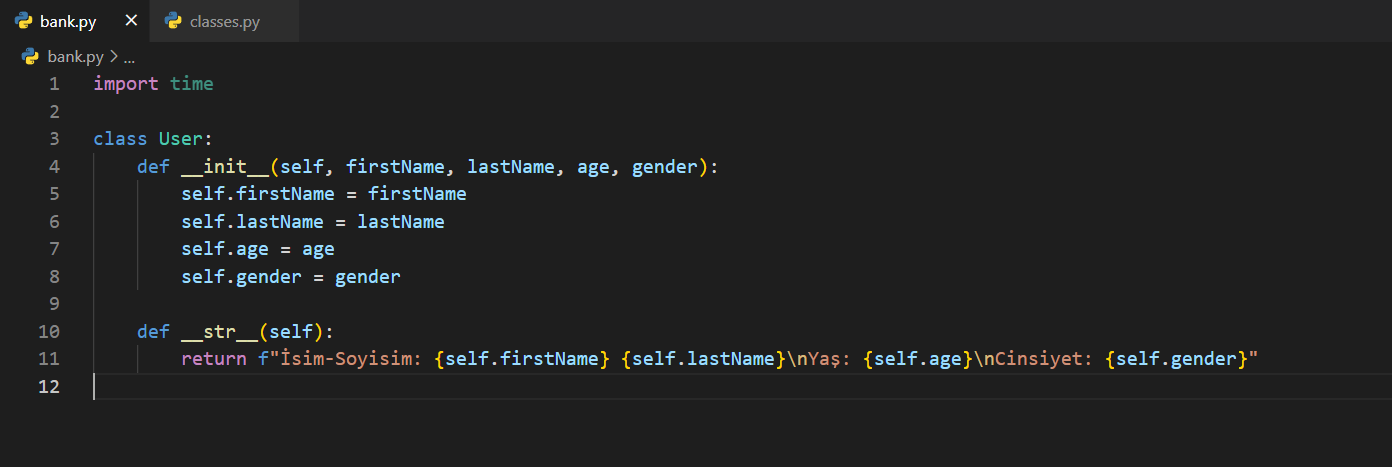Select line 1 via its line number
Image resolution: width=1392 pixels, height=467 pixels.
[53, 84]
